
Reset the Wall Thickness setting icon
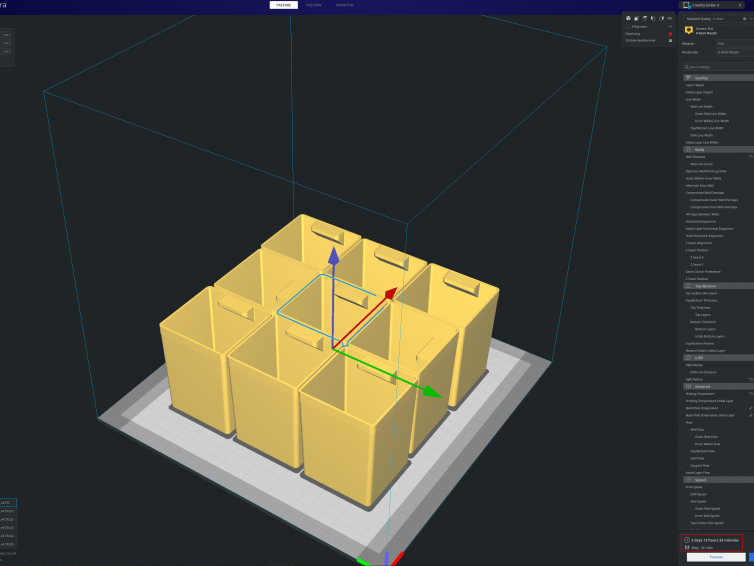coord(751,157)
